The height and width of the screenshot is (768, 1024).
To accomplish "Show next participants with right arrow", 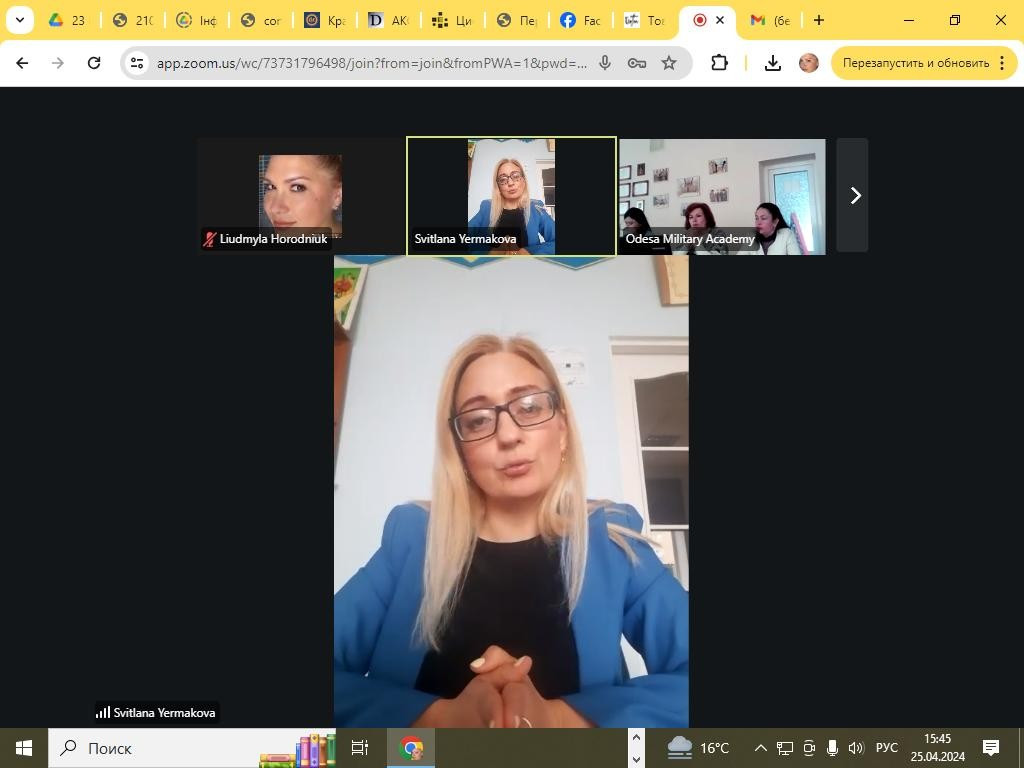I will tap(853, 195).
